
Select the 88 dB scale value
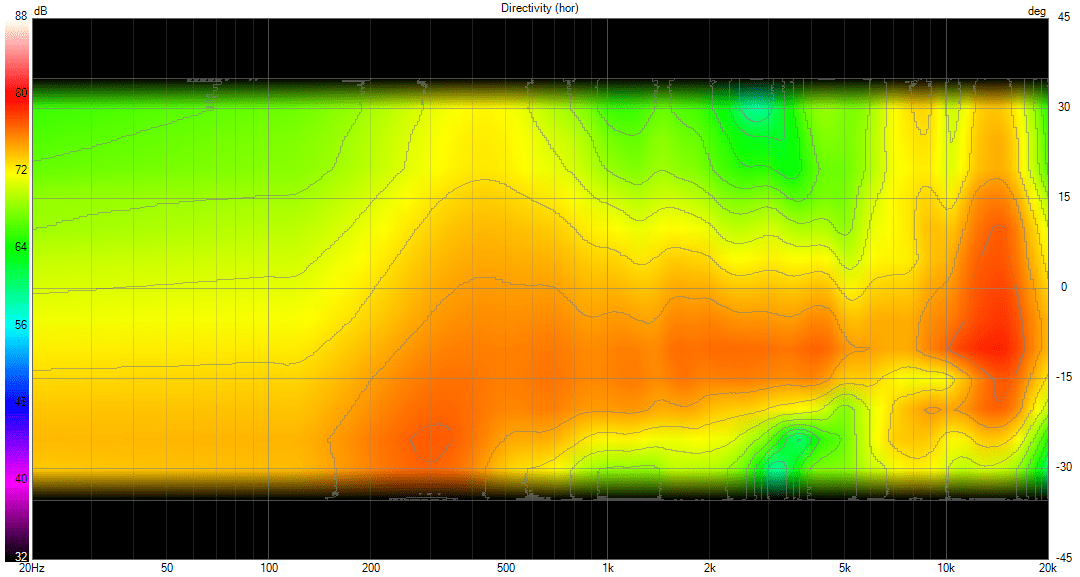click(x=21, y=16)
